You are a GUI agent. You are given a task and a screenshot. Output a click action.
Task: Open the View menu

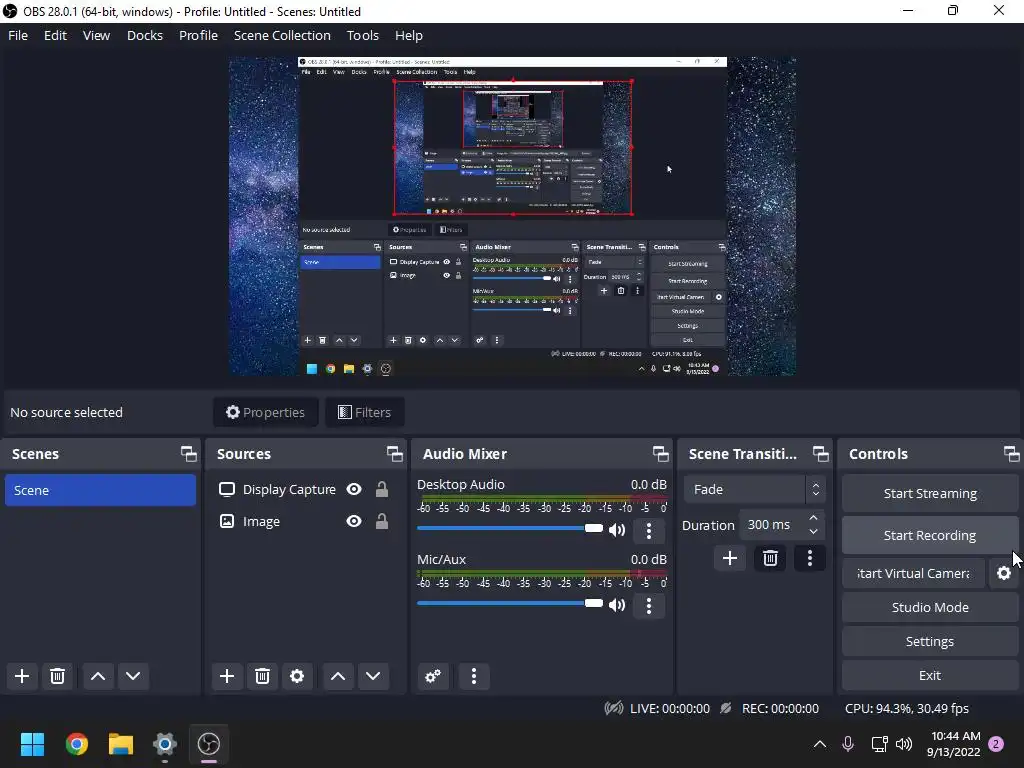[x=96, y=35]
